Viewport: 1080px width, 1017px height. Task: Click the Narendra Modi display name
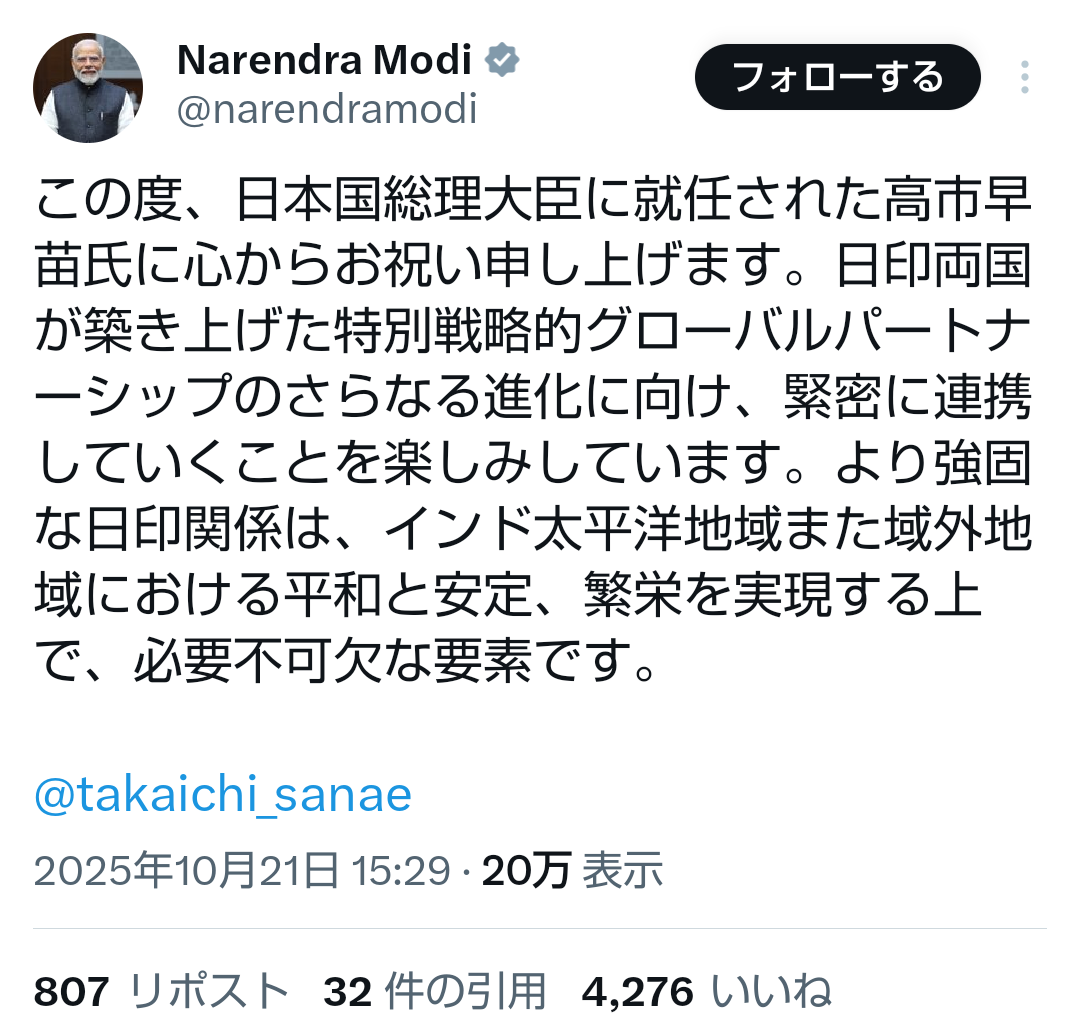(x=324, y=62)
